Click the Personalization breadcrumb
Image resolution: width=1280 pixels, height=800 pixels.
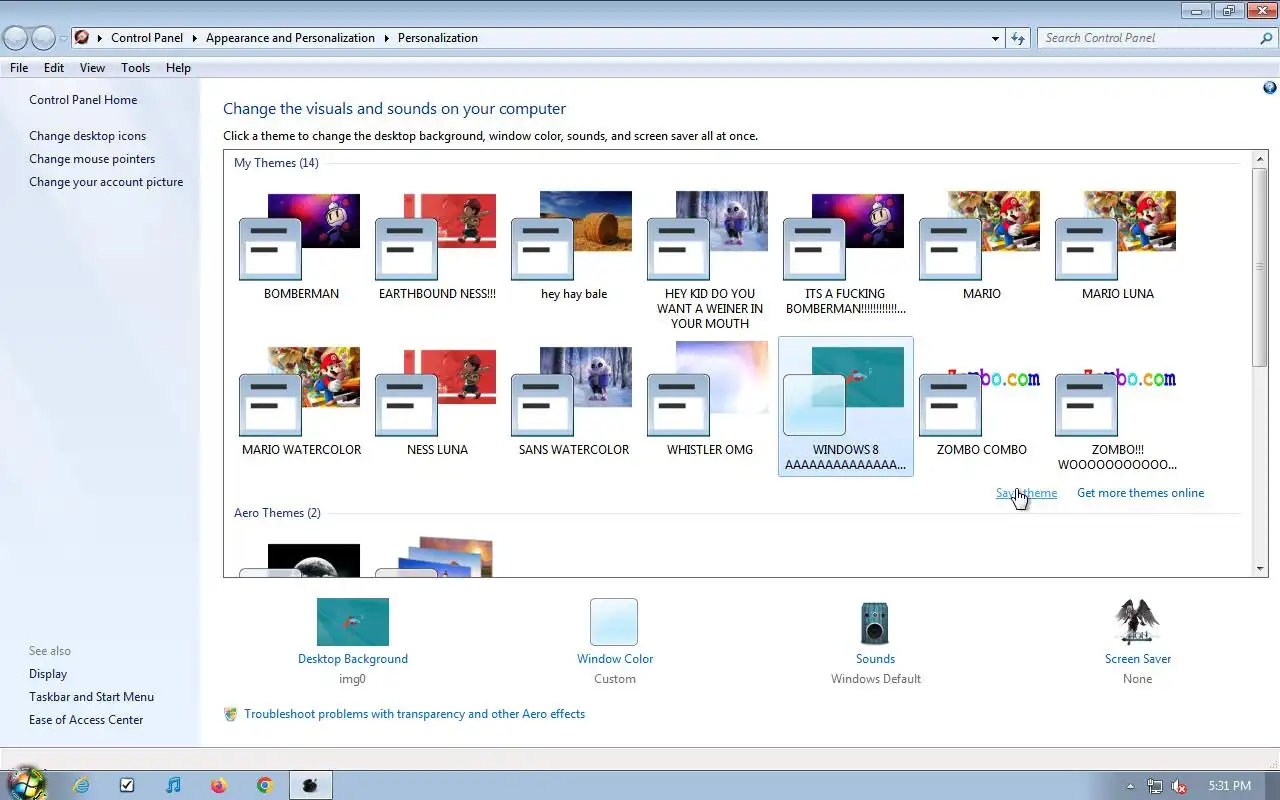438,38
